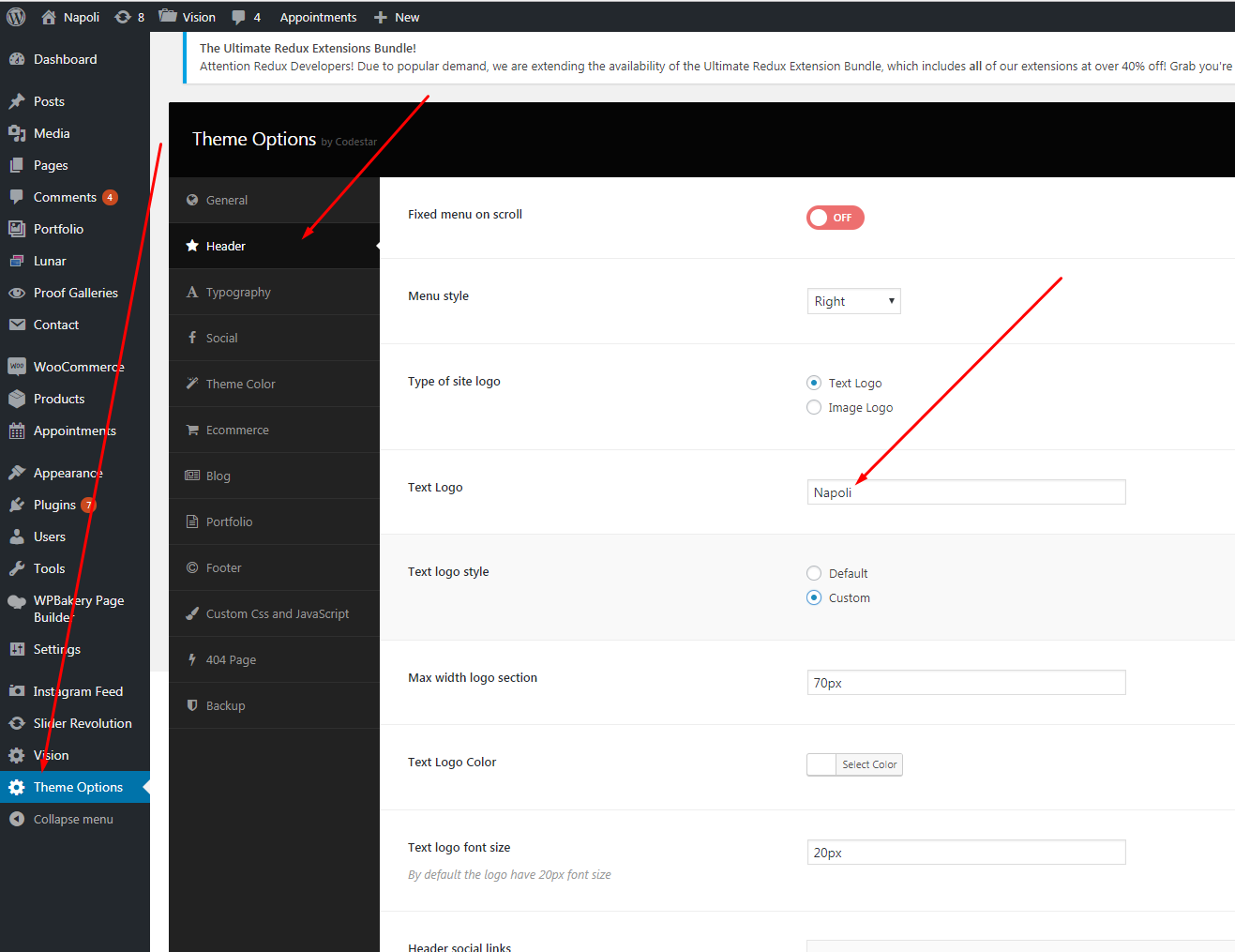The image size is (1235, 952).
Task: Click the comments bubble icon in admin bar
Action: [239, 17]
